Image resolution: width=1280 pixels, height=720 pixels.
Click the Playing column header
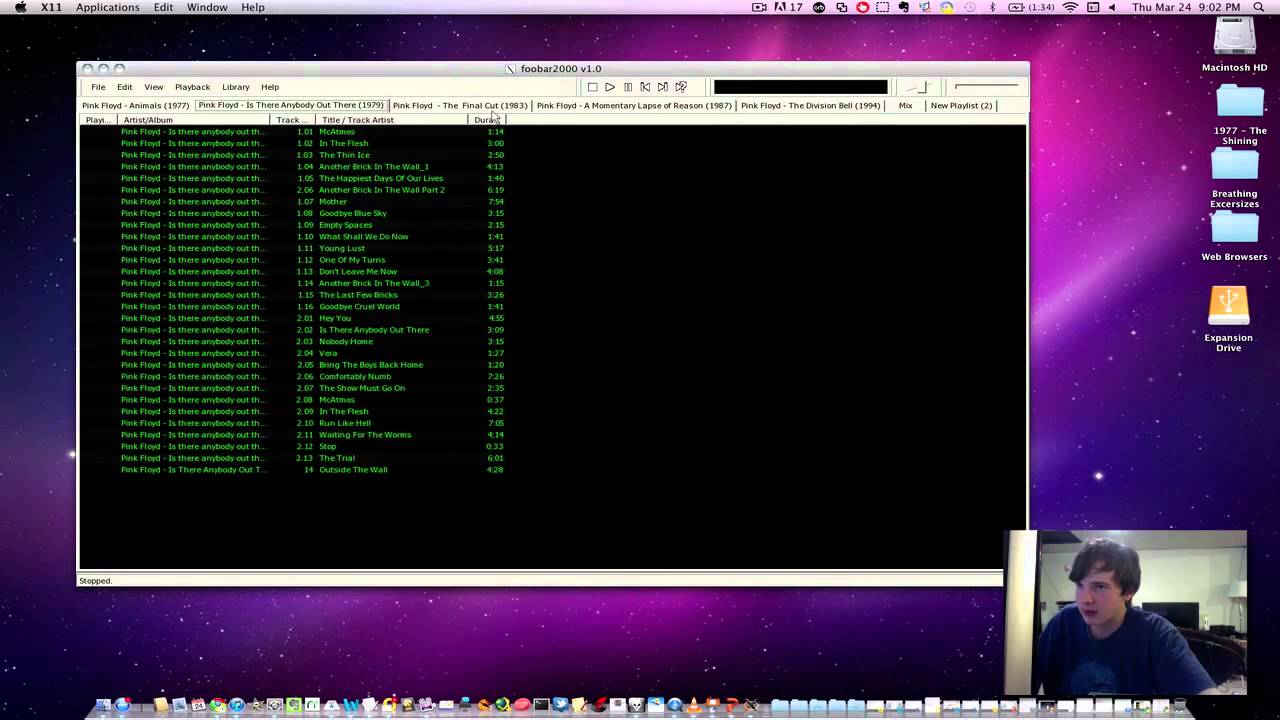pyautogui.click(x=98, y=120)
